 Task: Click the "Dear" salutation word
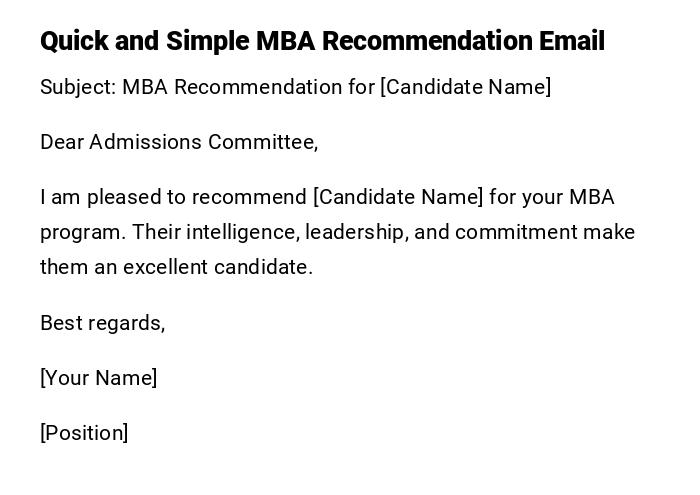pyautogui.click(x=62, y=142)
